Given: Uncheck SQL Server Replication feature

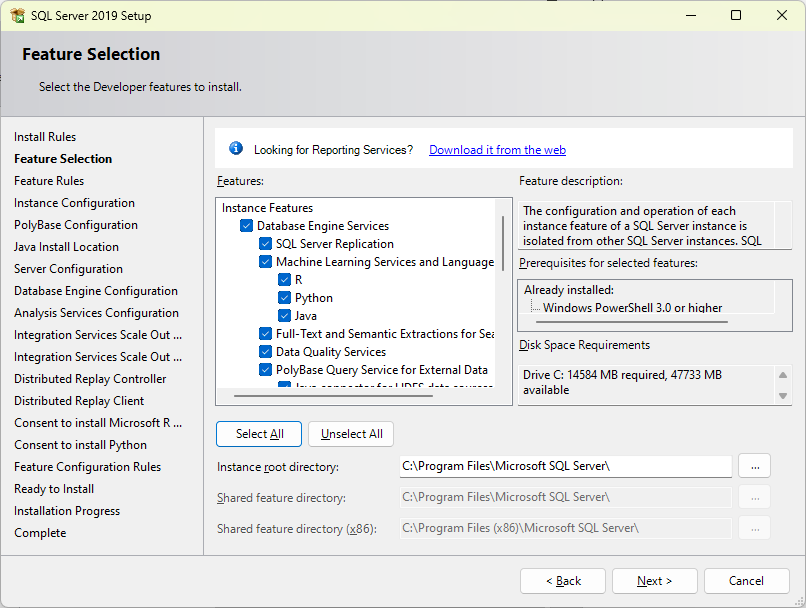Looking at the screenshot, I should point(266,244).
